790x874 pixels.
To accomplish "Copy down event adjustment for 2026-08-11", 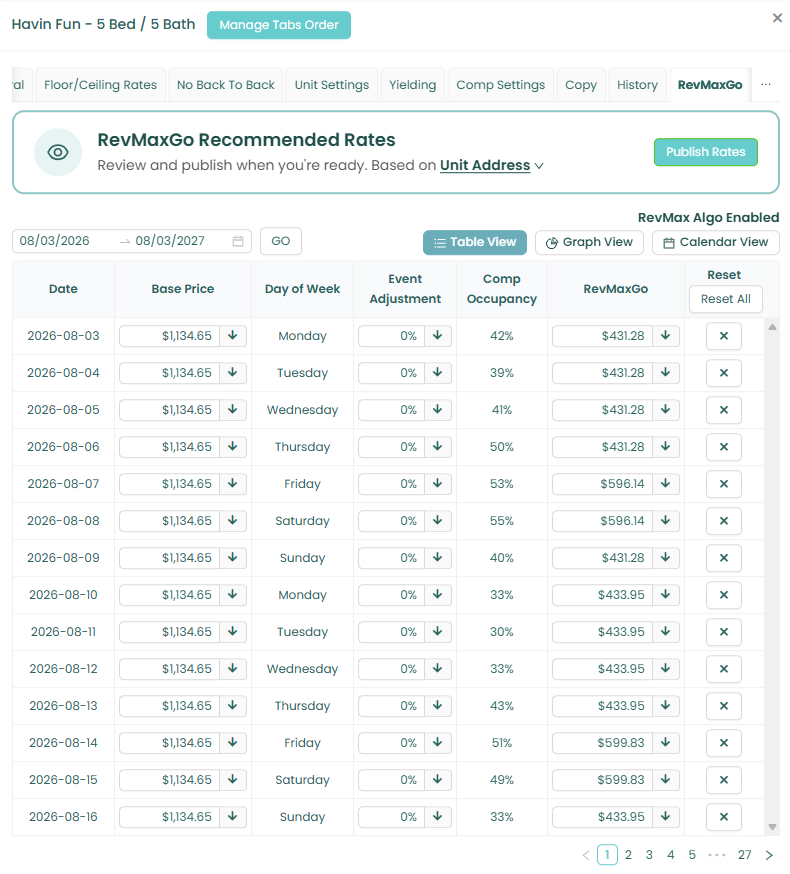I will (x=438, y=632).
